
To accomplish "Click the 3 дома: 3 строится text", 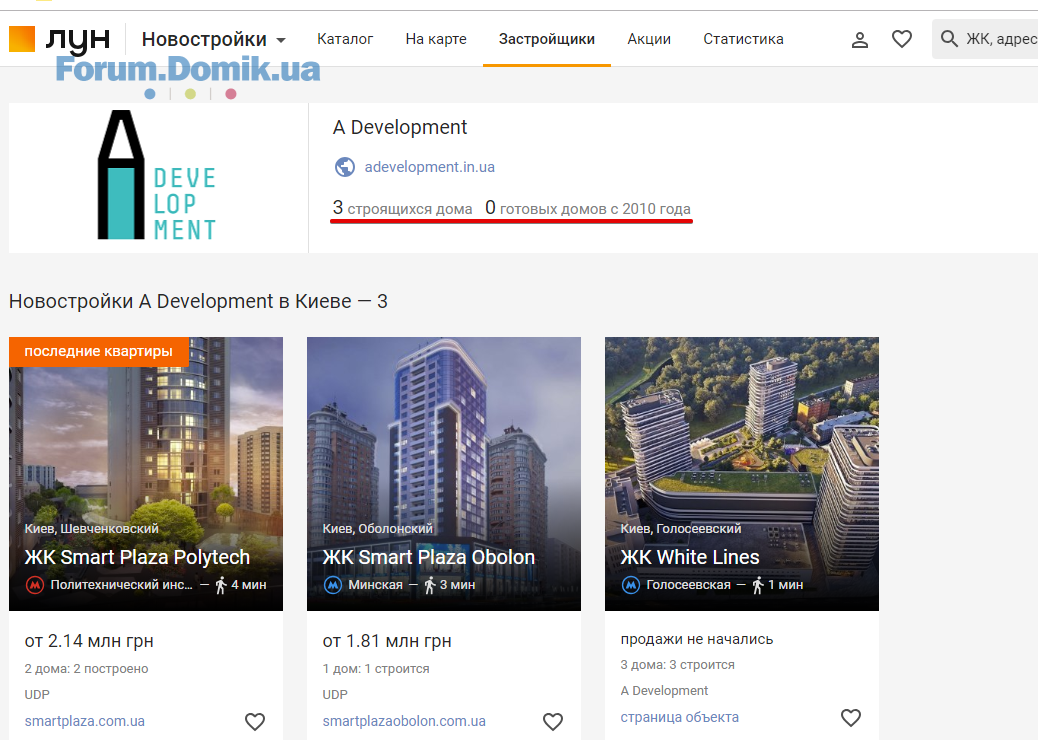I will click(x=677, y=665).
